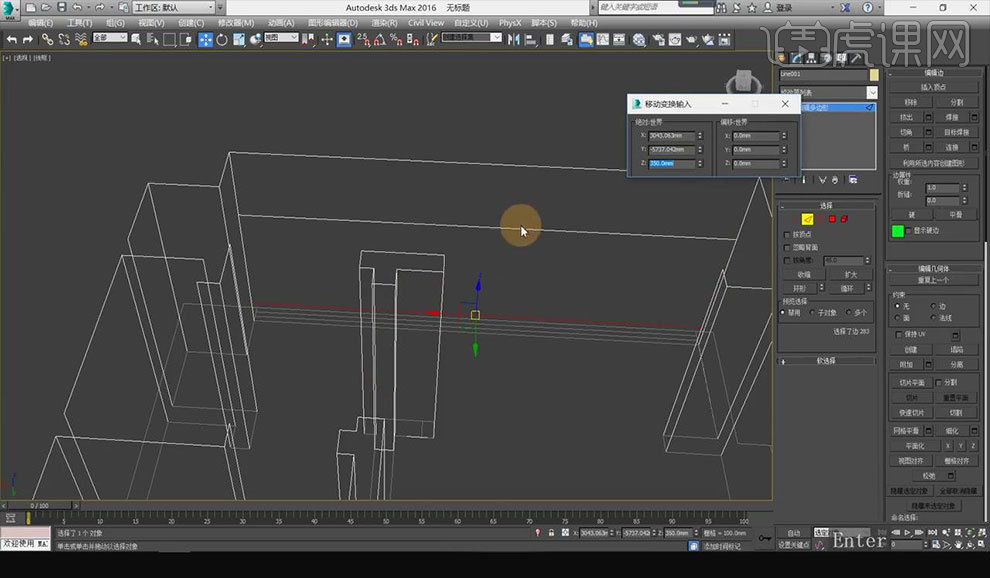Activate the yellow Edge sub-object icon
Screen dimensions: 990x578
[808, 219]
